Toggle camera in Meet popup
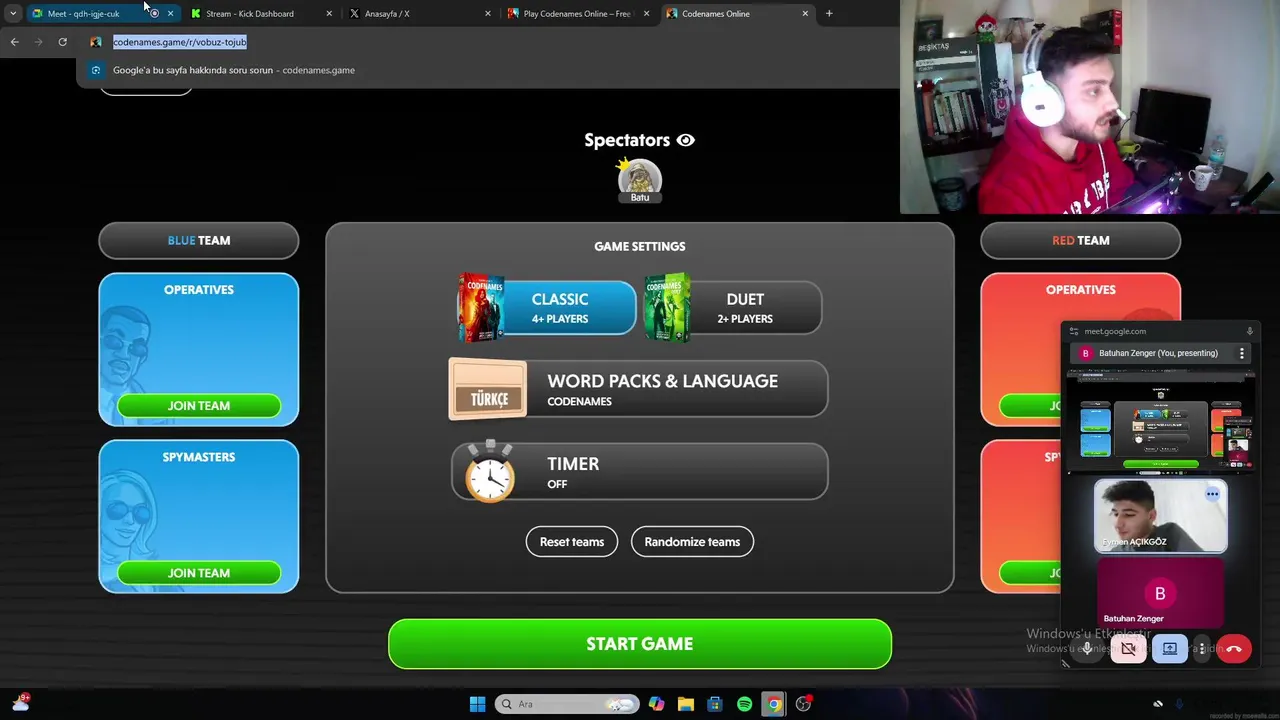This screenshot has height=720, width=1280. (1128, 649)
